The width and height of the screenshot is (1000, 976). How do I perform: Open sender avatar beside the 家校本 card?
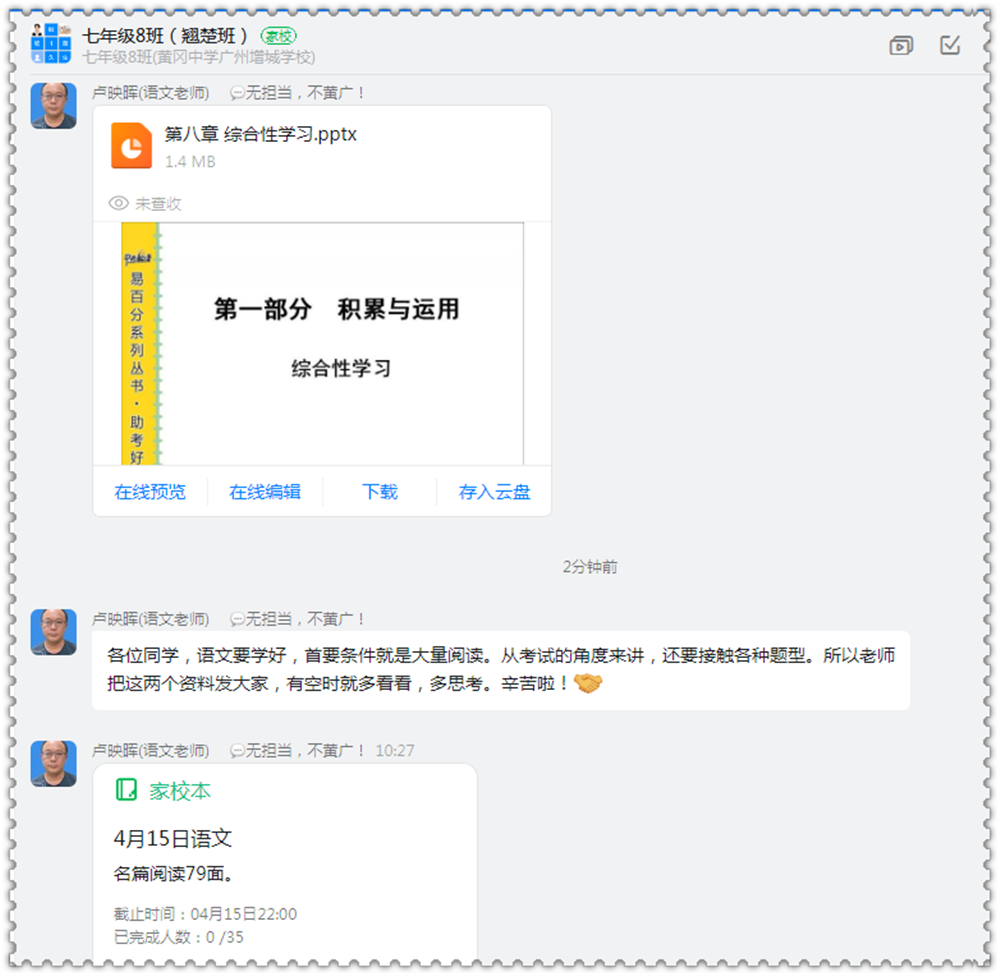(x=54, y=764)
